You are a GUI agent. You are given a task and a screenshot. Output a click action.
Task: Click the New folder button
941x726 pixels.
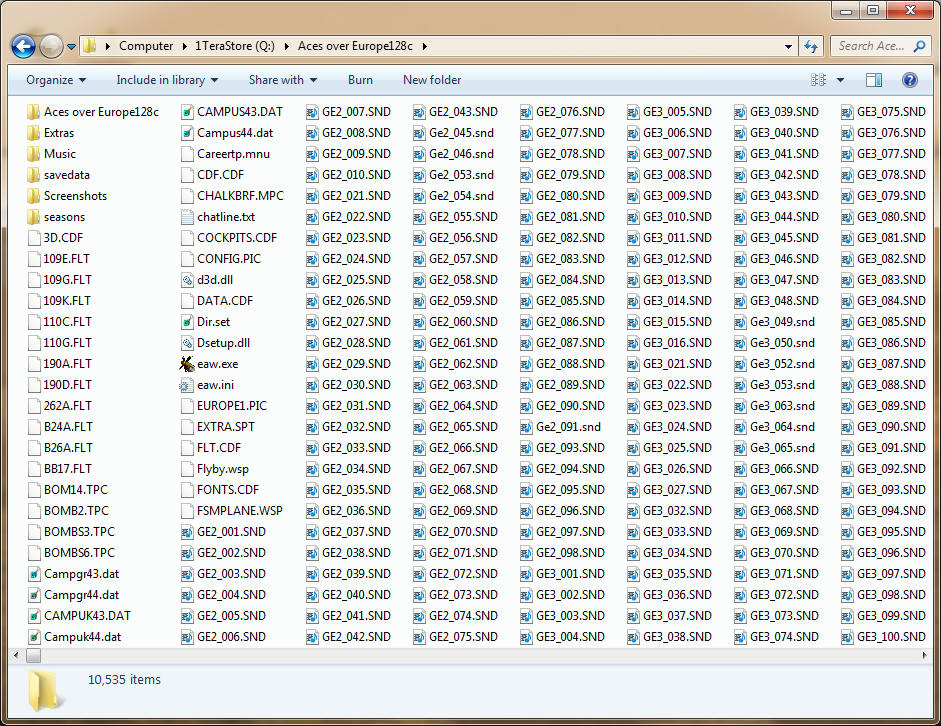pos(432,80)
